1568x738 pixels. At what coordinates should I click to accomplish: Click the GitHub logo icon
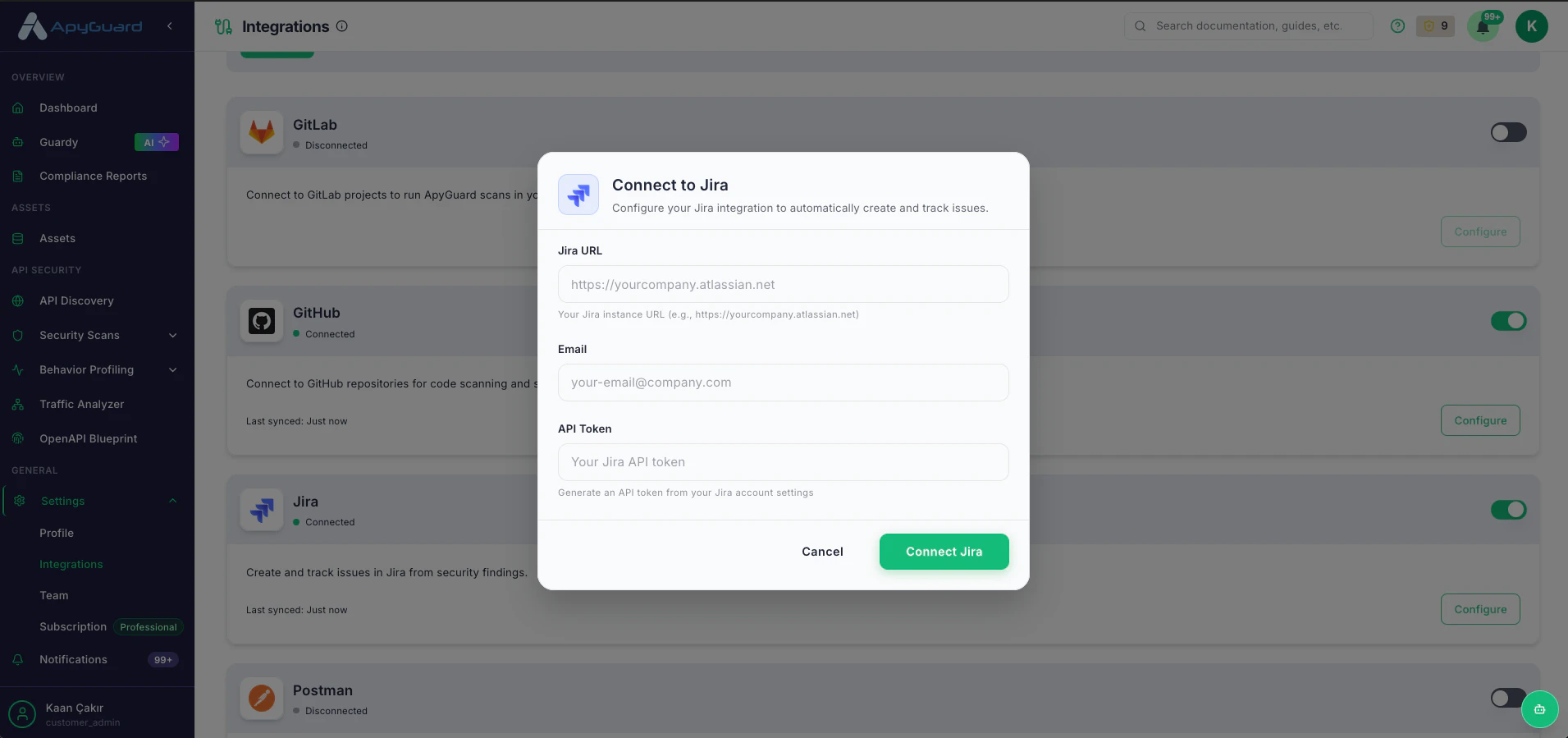click(x=262, y=321)
